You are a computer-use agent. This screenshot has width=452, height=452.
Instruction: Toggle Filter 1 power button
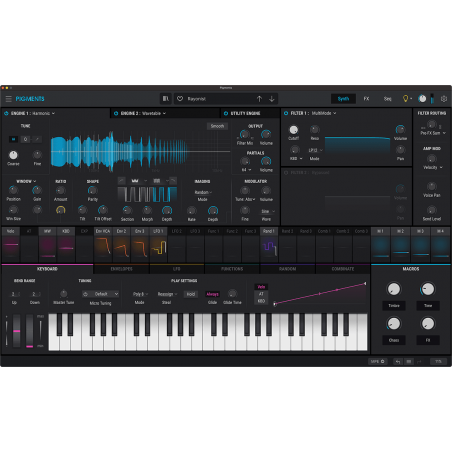pos(286,113)
